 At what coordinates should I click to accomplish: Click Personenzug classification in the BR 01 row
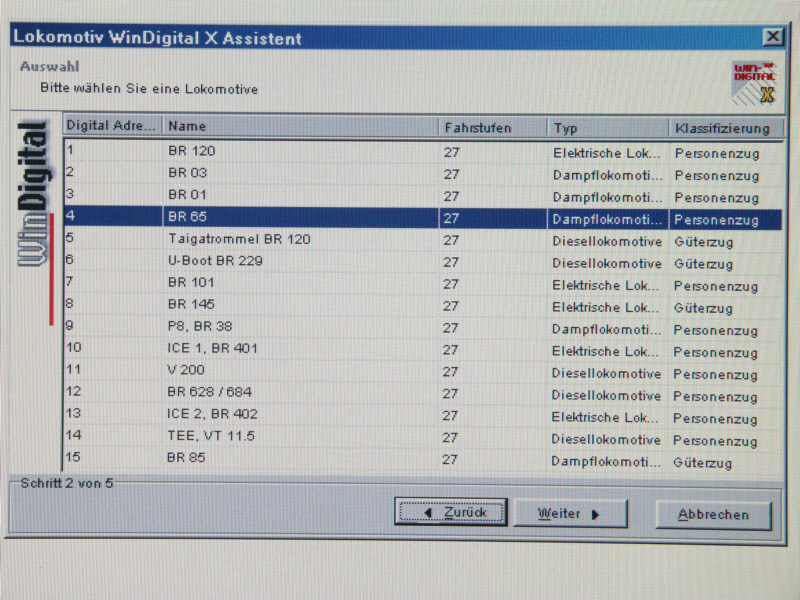(717, 198)
